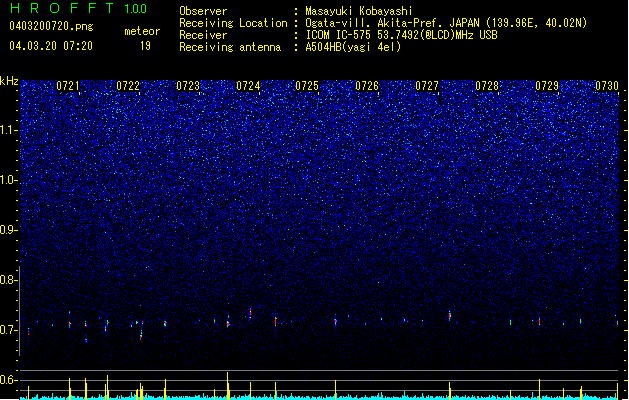
Task: Click the 1.1 frequency axis label
Action: coord(8,130)
